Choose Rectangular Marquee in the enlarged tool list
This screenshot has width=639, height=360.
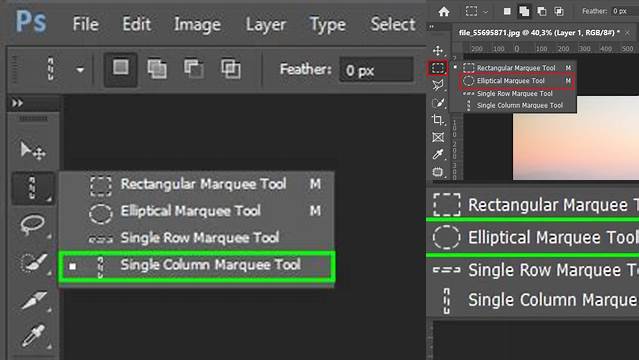coord(533,204)
